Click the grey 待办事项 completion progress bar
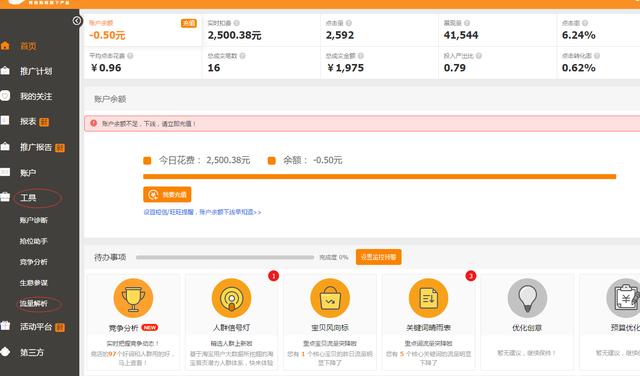 (x=225, y=257)
